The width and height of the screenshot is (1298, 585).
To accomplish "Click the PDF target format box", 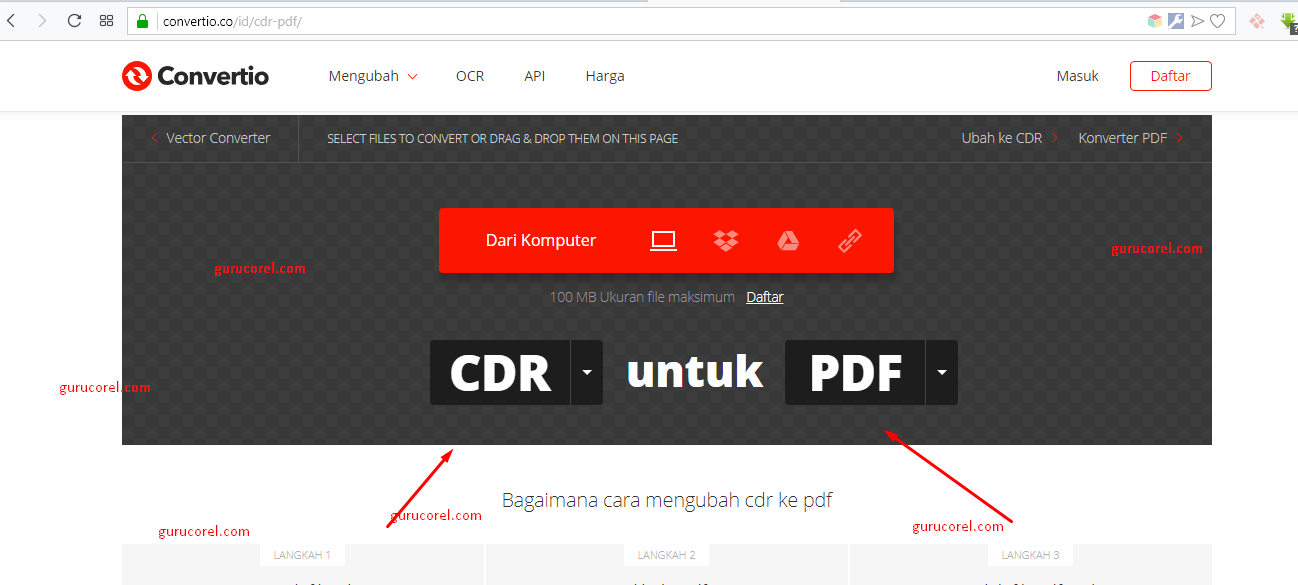I will point(855,373).
